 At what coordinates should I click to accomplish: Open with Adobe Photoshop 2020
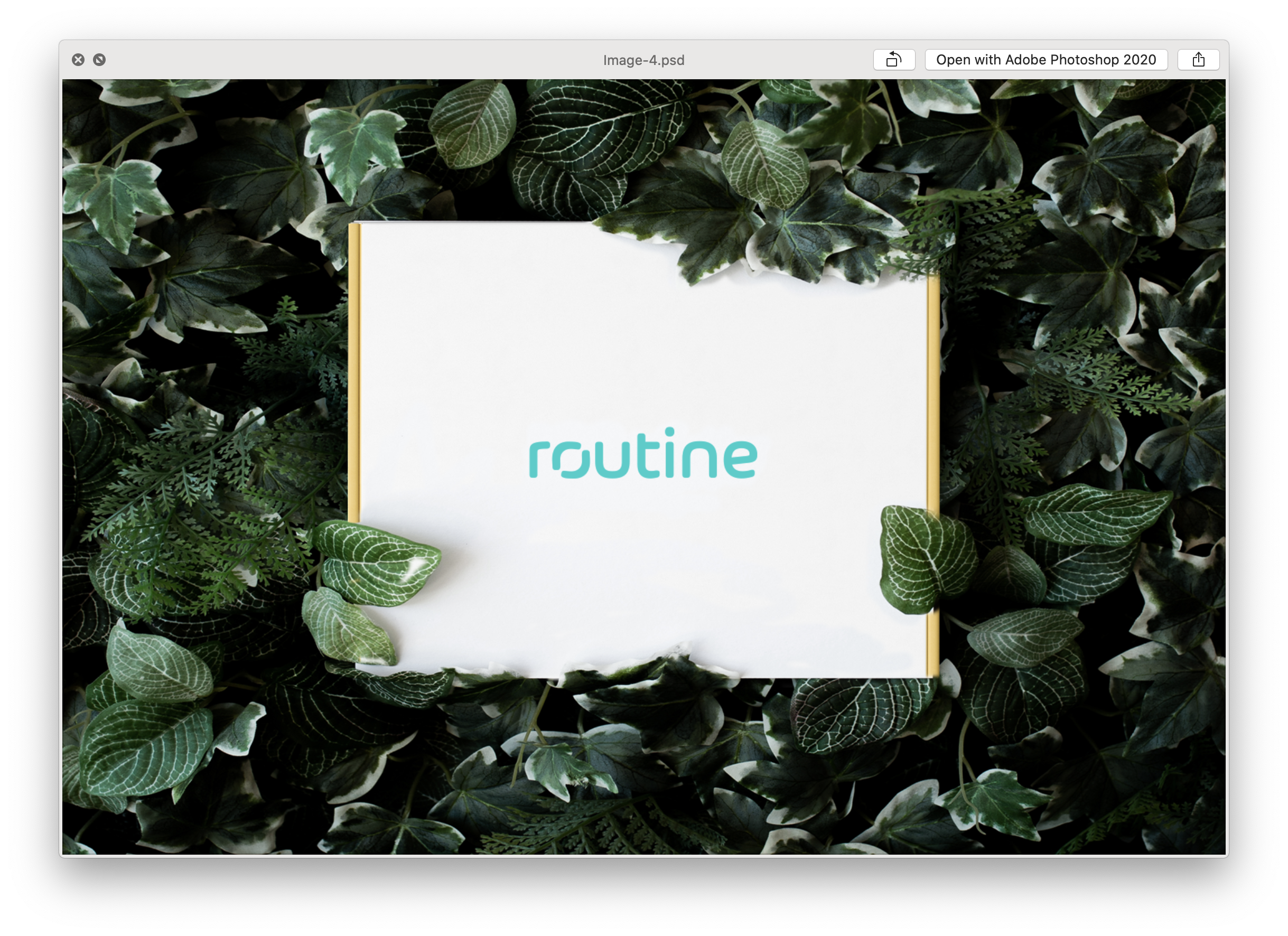click(x=1046, y=60)
